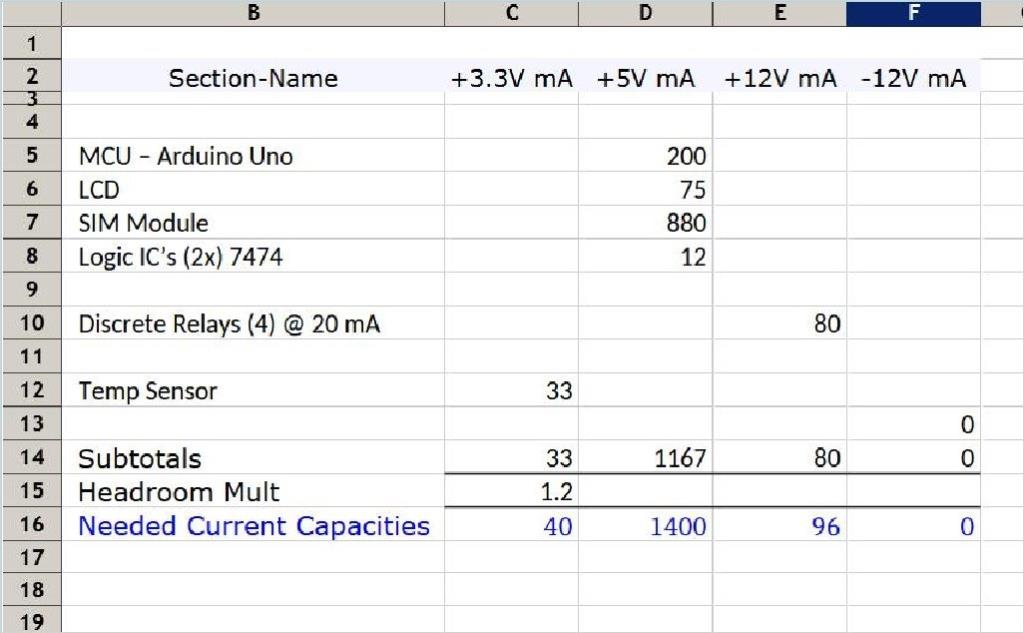Viewport: 1024px width, 633px height.
Task: Select the -12V mA header cell
Action: coord(913,79)
